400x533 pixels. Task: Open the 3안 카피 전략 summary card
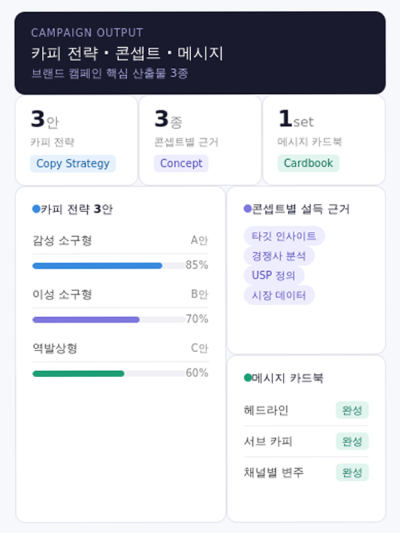[x=76, y=140]
